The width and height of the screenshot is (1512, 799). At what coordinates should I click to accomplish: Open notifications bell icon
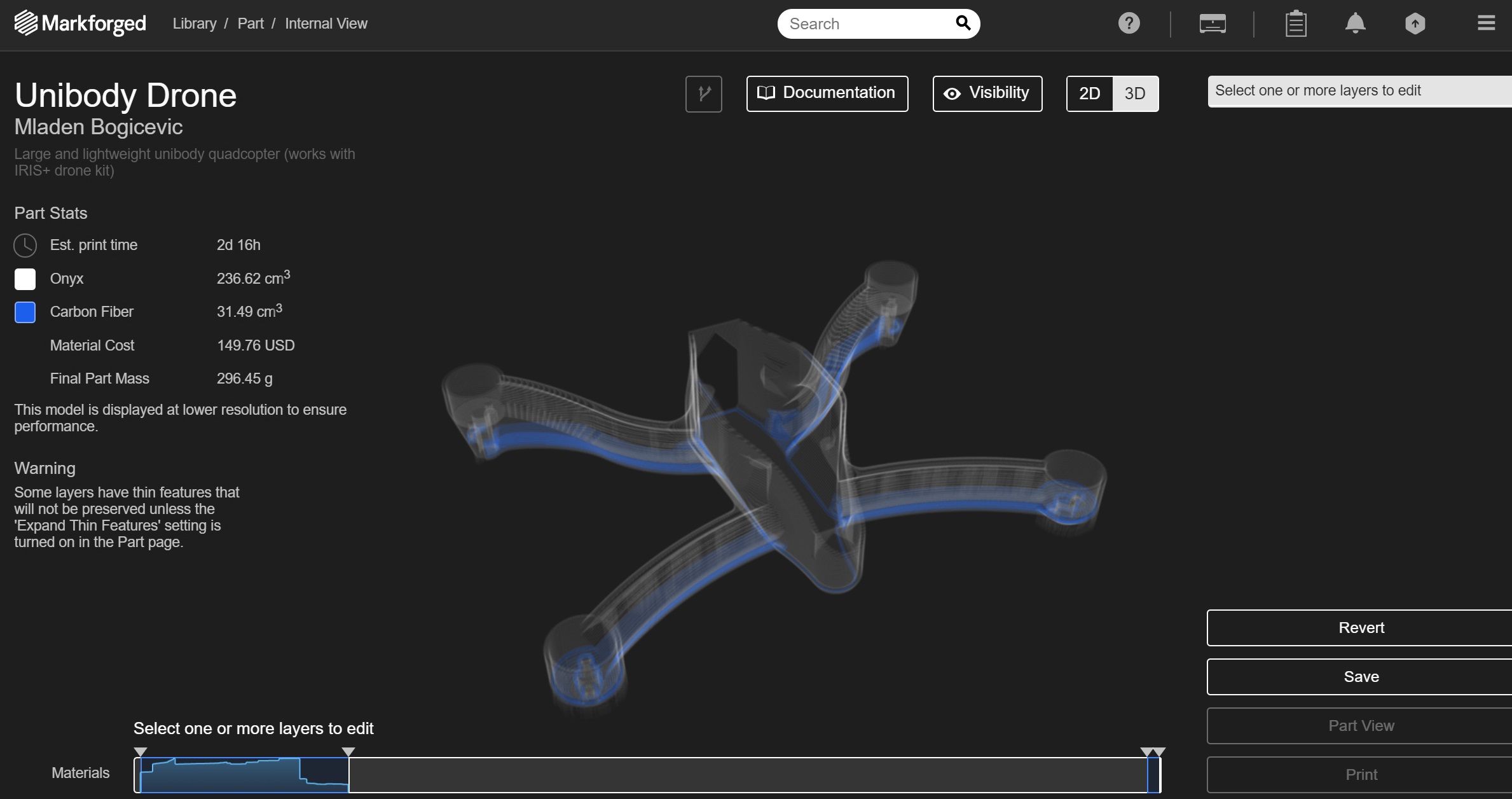1355,24
